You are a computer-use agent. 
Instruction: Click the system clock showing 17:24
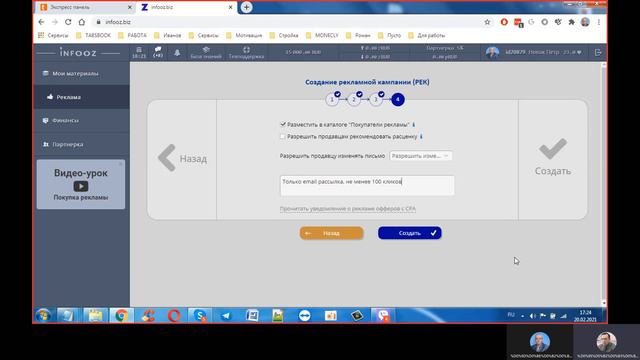click(x=585, y=316)
